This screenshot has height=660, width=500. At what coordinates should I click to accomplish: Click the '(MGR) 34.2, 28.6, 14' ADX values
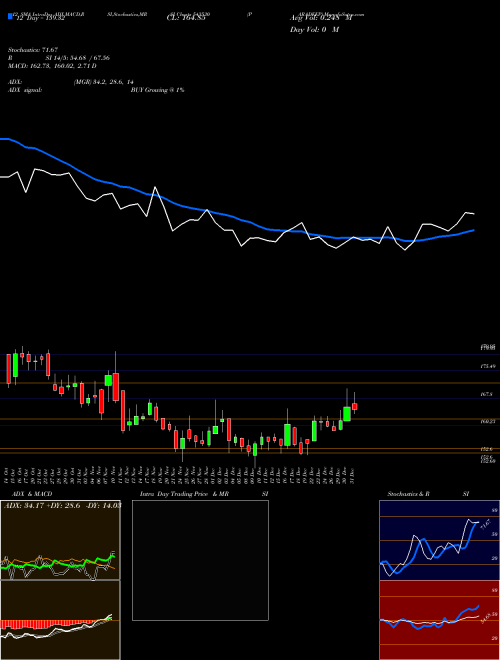(104, 82)
